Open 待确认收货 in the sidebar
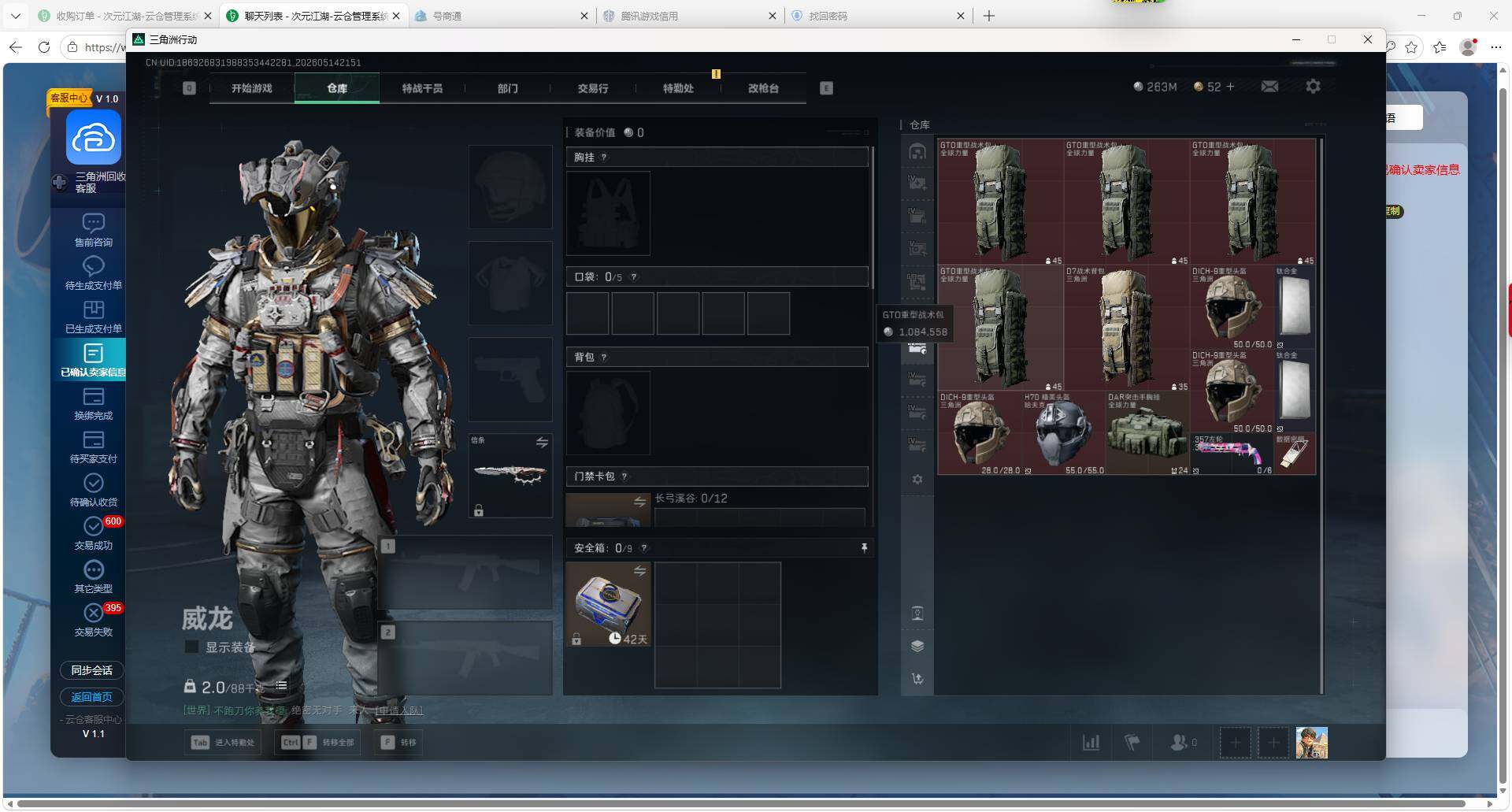The image size is (1512, 812). click(93, 490)
